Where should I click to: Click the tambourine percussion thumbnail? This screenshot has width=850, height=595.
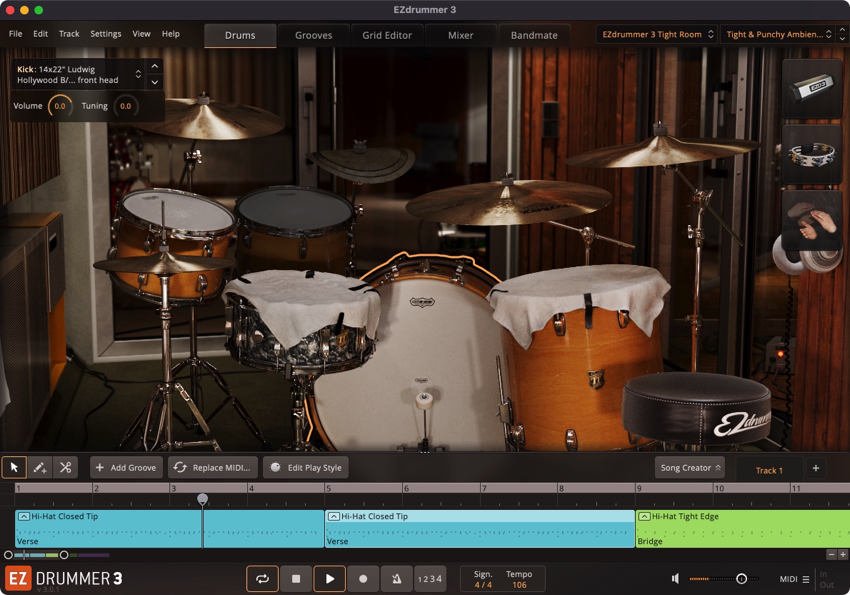click(812, 155)
